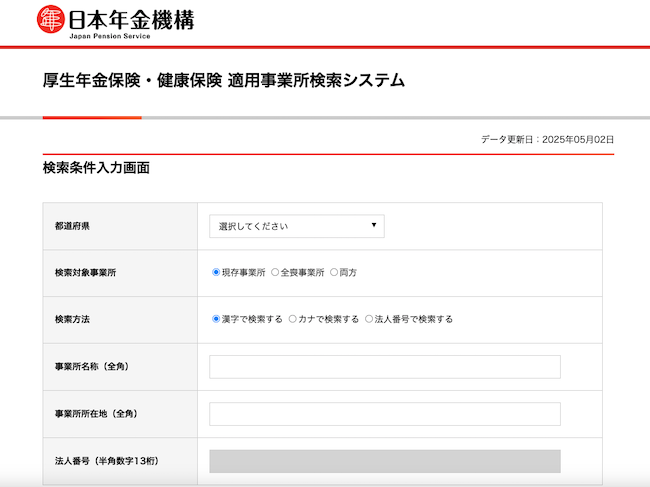650x487 pixels.
Task: Click the 都道府県 row label
Action: pos(72,226)
